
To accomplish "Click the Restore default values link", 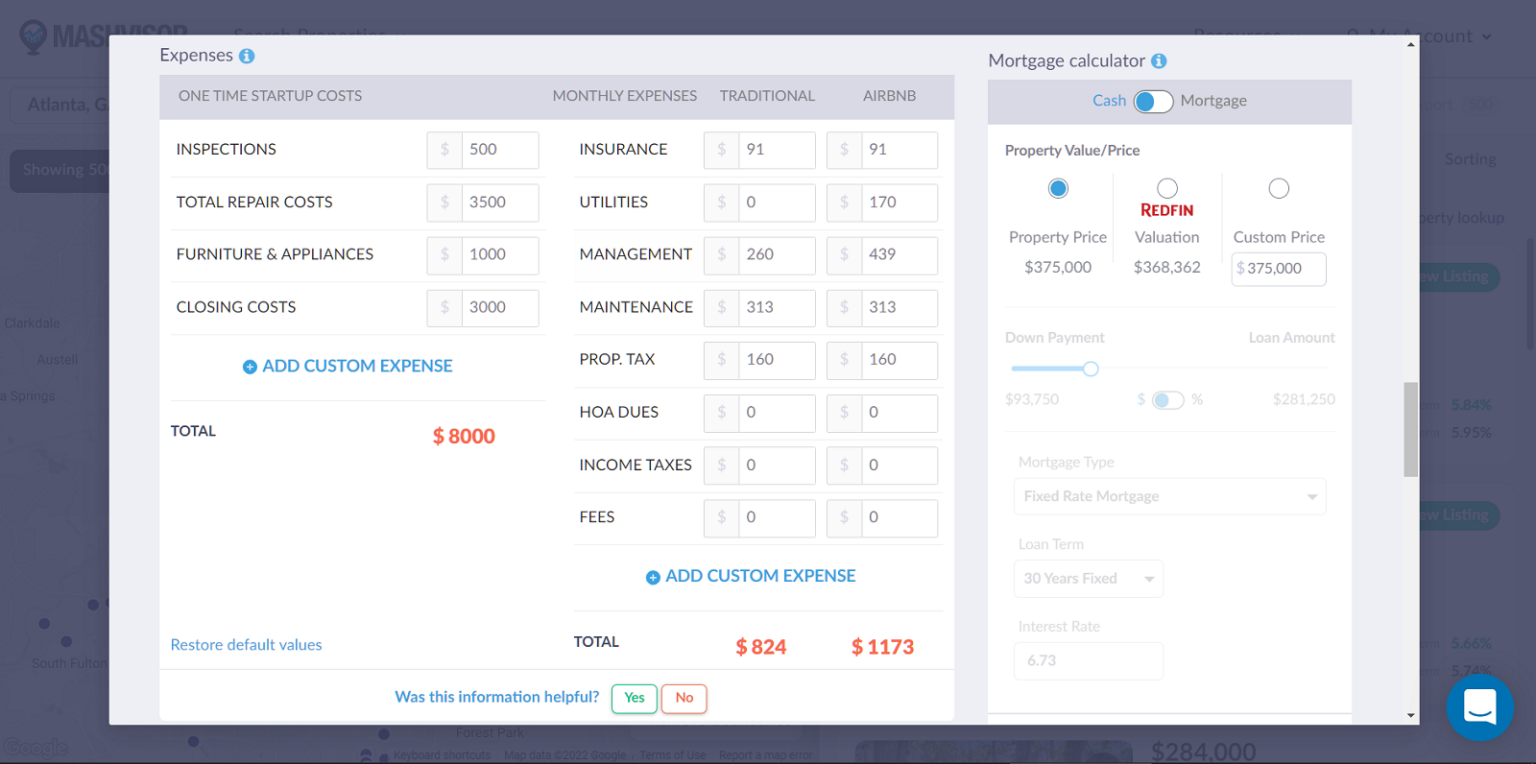I will (x=246, y=645).
